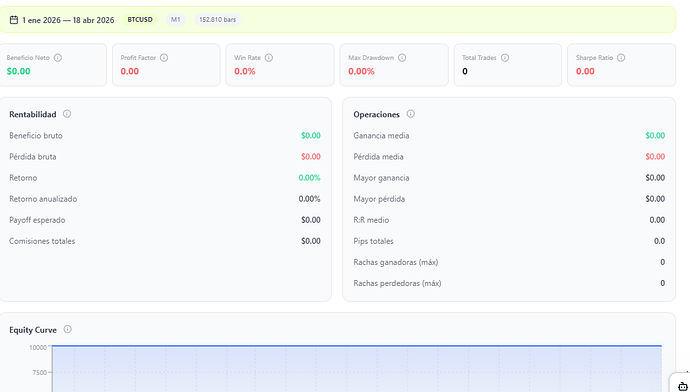
Task: Click the Rentabilidad section heading
Action: [33, 114]
